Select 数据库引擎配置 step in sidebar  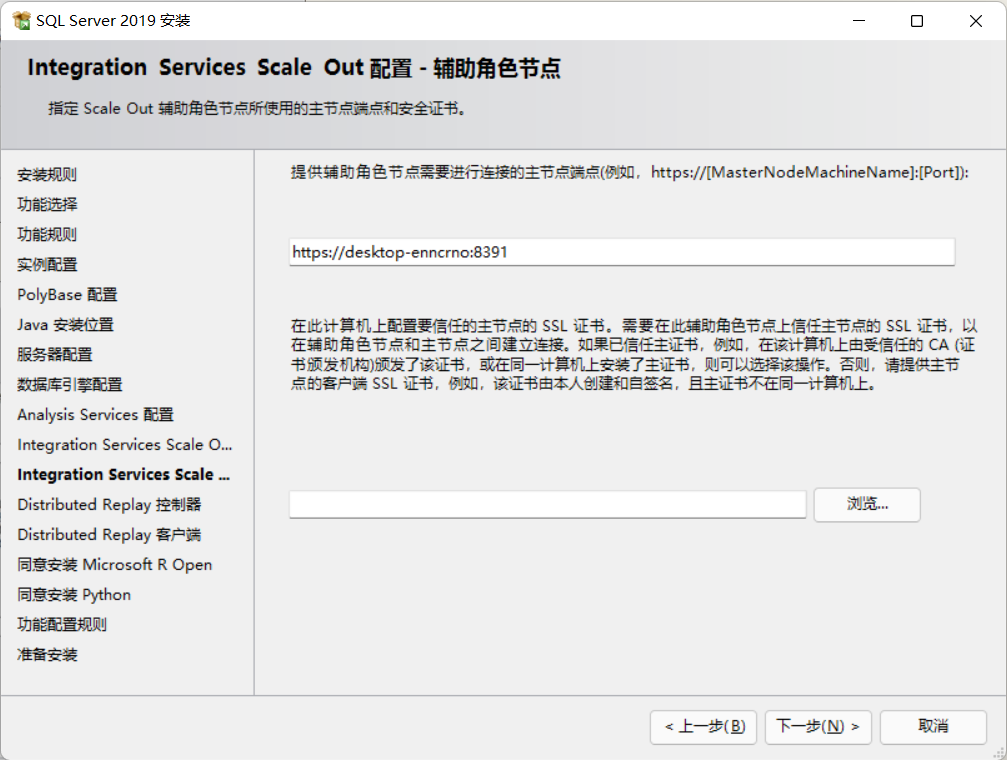tap(69, 384)
